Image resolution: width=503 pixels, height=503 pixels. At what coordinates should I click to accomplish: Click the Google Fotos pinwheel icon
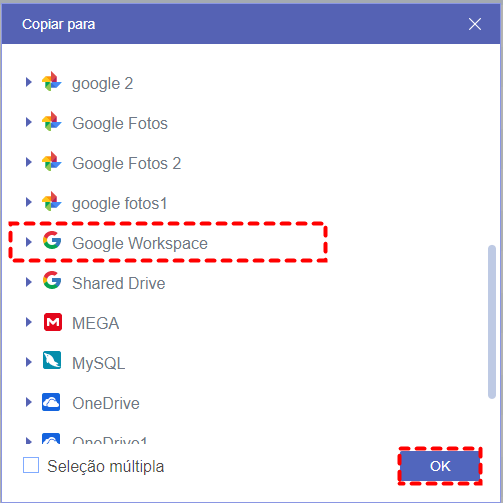tap(52, 121)
